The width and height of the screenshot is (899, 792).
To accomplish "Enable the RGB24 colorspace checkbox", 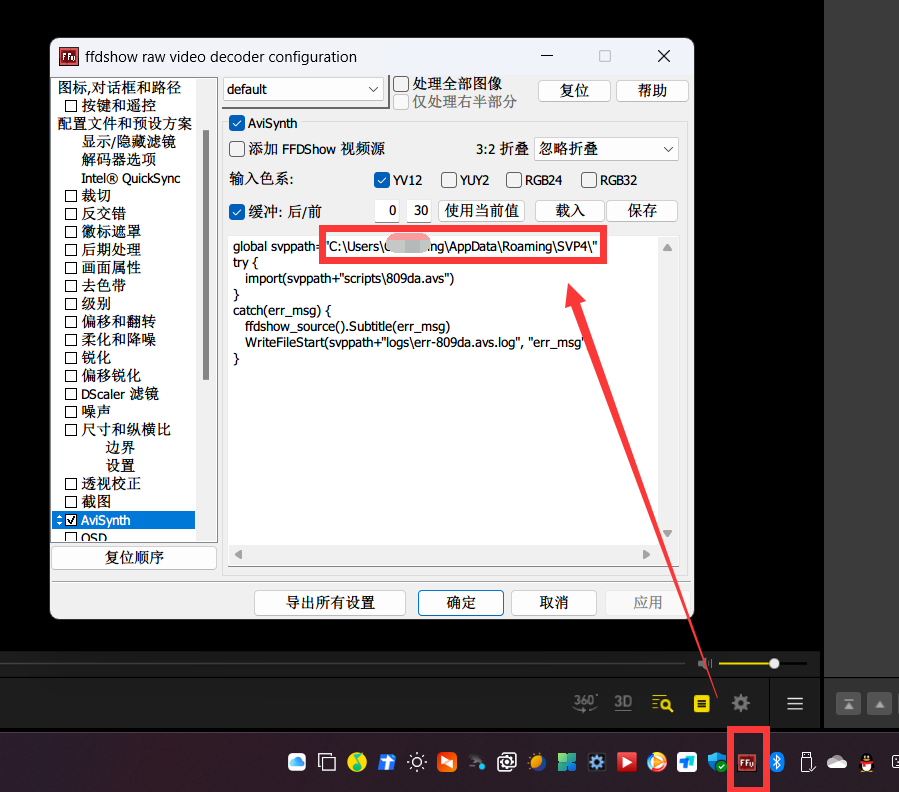I will [514, 180].
